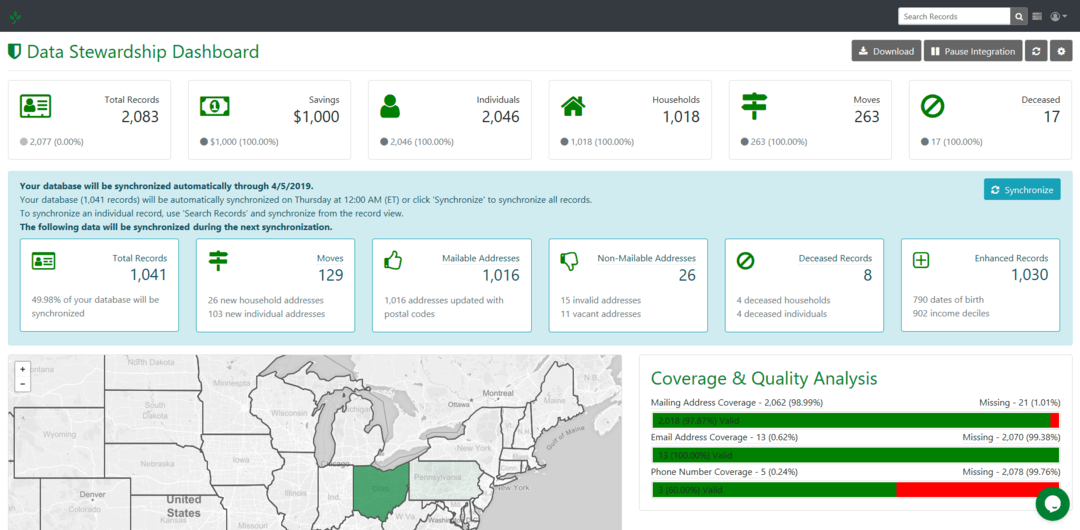Viewport: 1080px width, 530px height.
Task: Click the search magnifier icon button
Action: (1019, 16)
